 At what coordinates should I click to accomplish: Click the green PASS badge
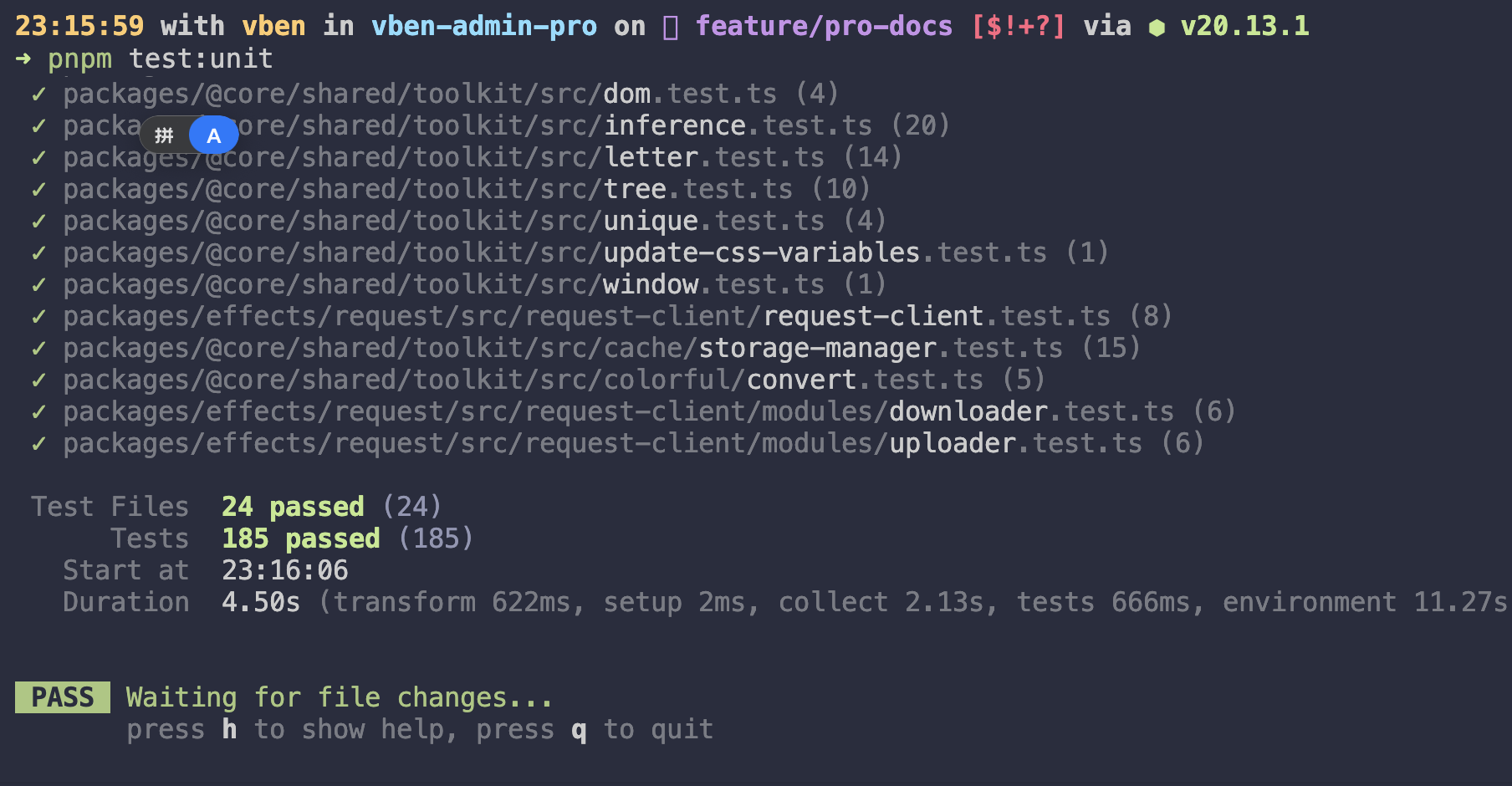(63, 697)
